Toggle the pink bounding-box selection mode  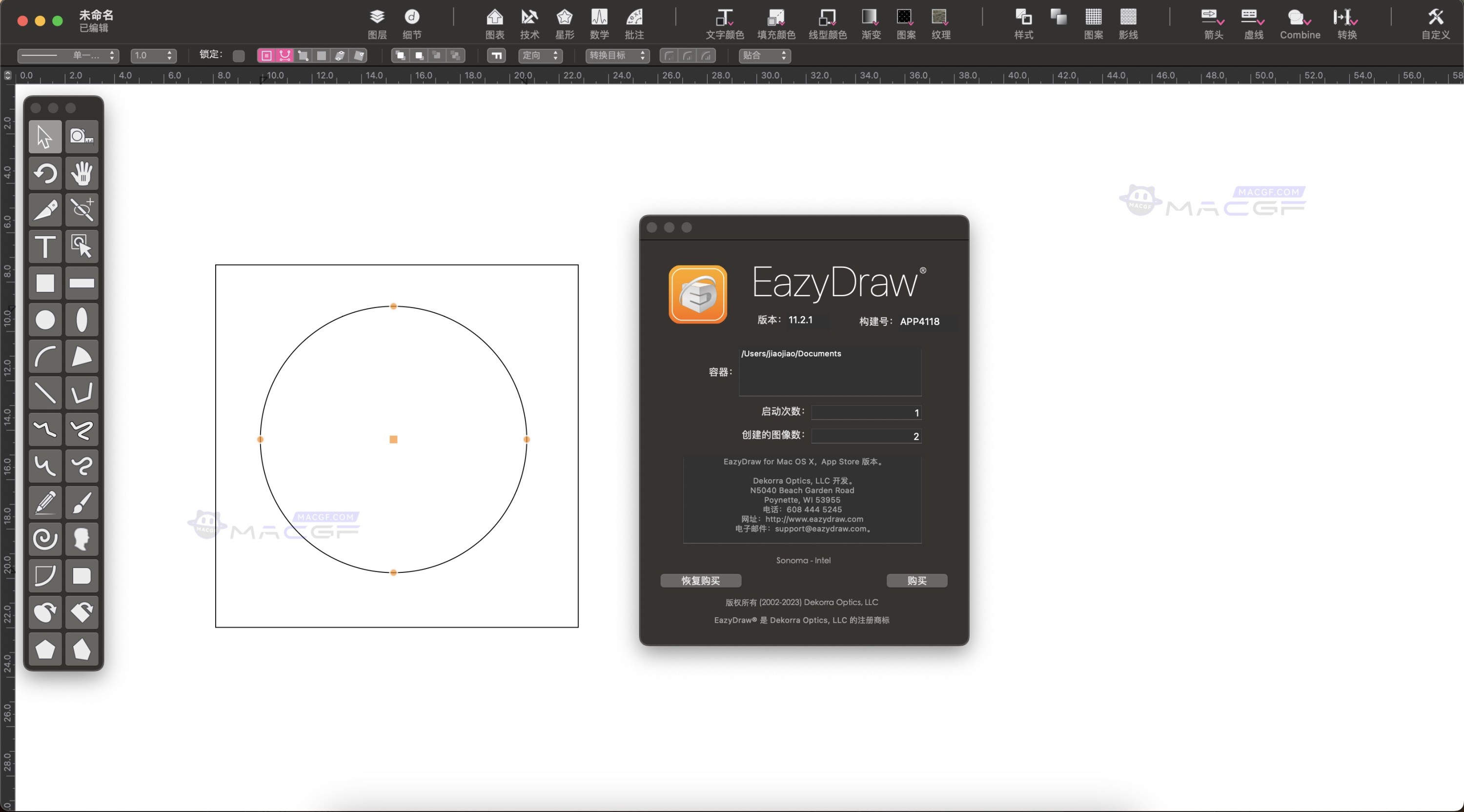266,55
